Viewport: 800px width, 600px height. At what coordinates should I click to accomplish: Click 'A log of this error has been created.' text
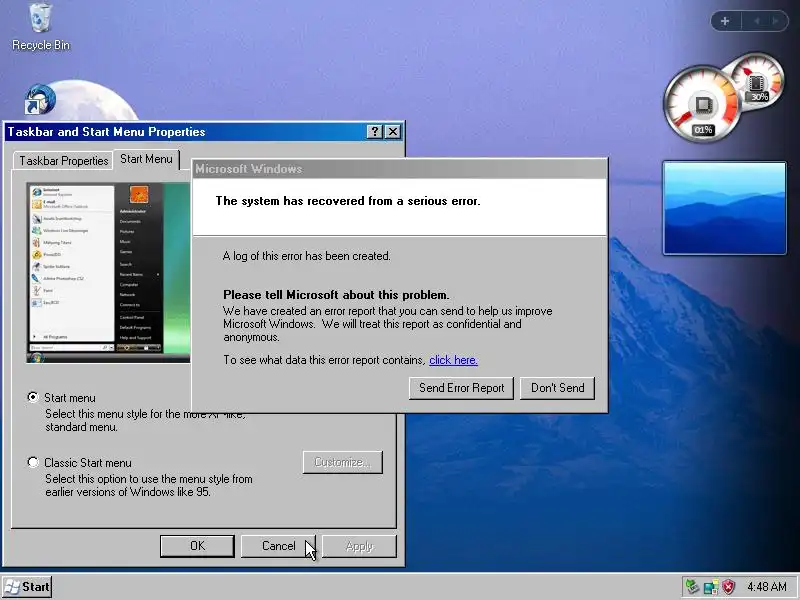click(307, 256)
